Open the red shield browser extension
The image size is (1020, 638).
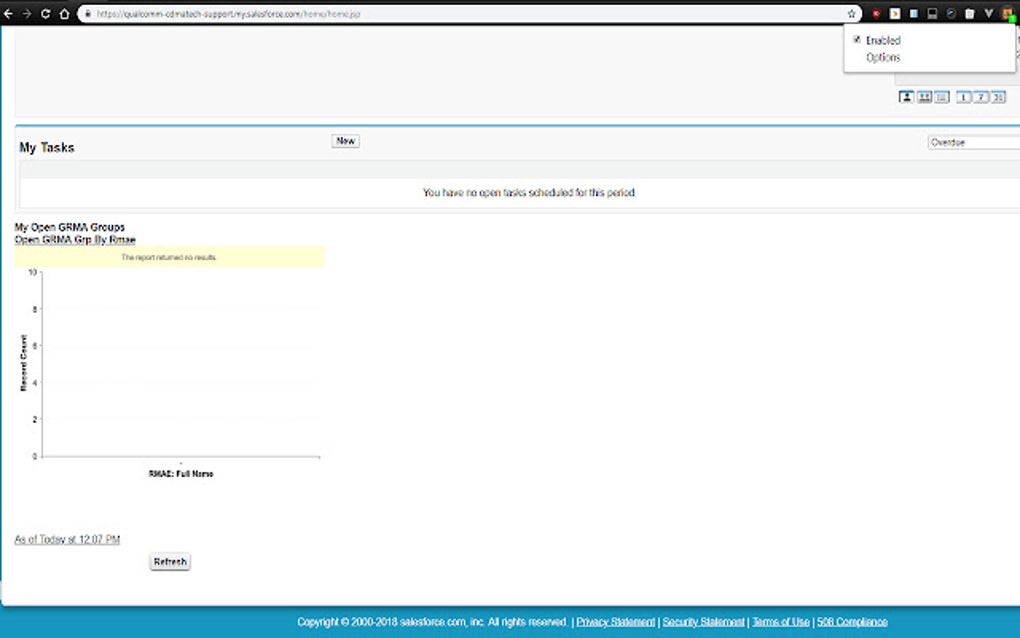(x=876, y=13)
